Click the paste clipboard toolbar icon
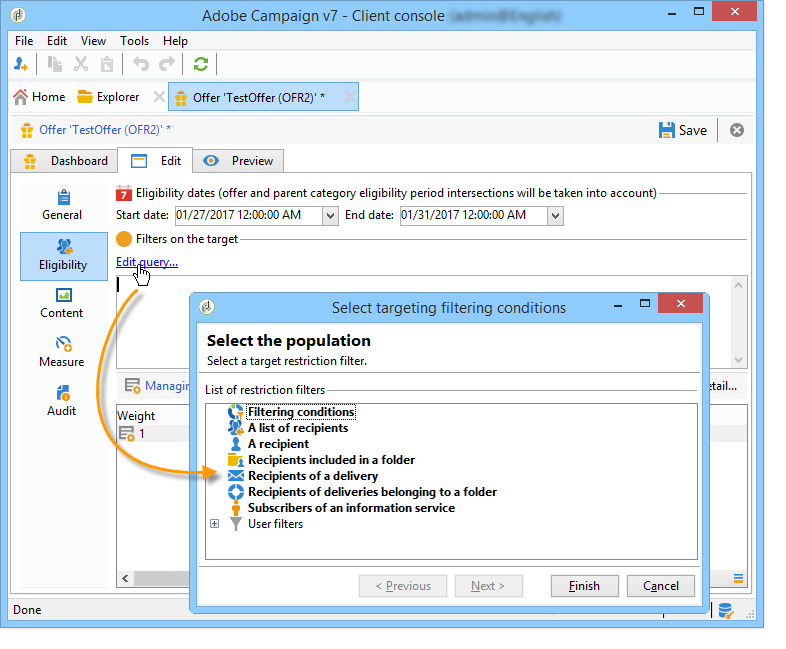786x649 pixels. (x=107, y=64)
